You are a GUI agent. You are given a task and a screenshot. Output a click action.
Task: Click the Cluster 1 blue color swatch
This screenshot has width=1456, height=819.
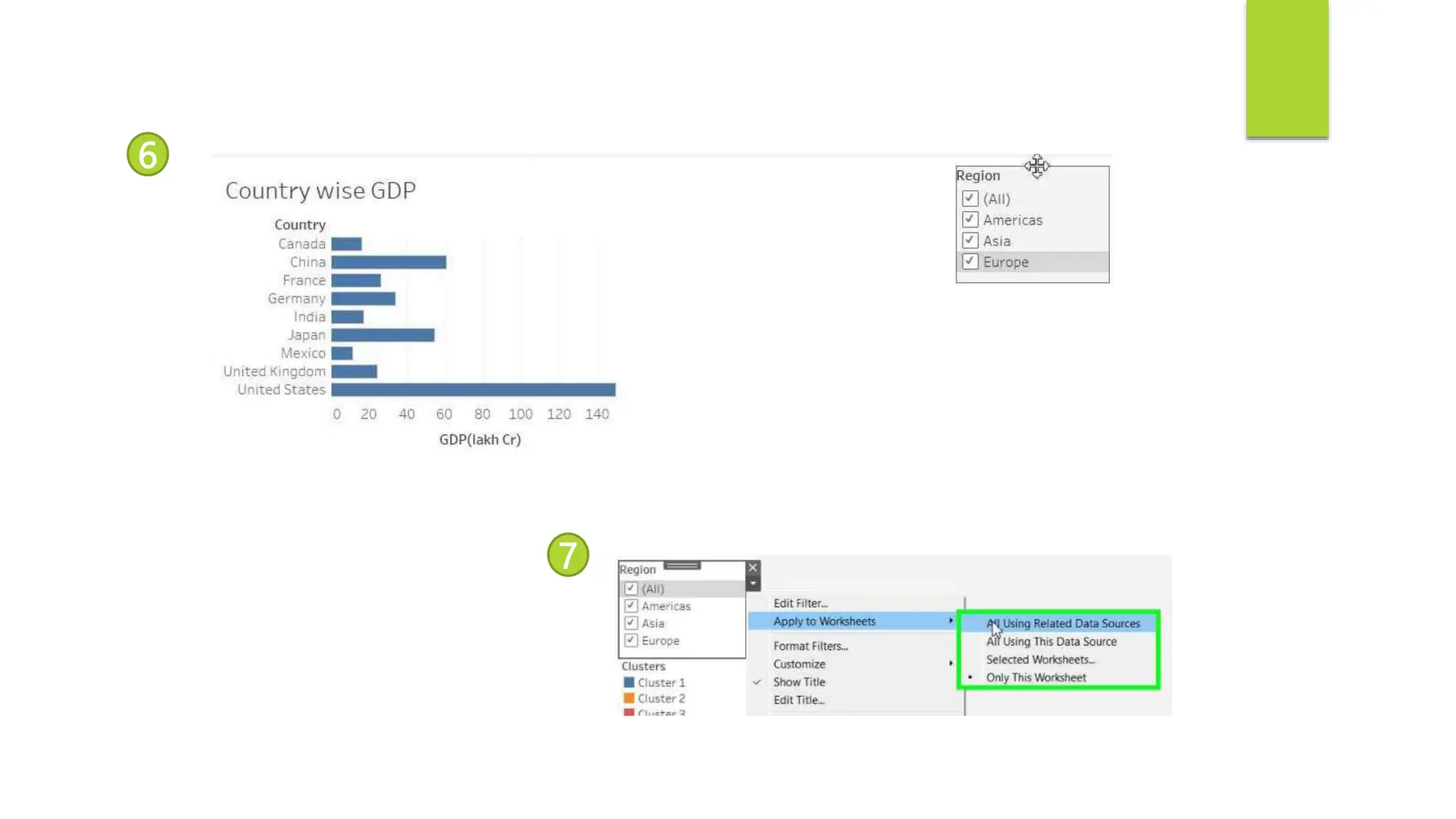pos(628,682)
